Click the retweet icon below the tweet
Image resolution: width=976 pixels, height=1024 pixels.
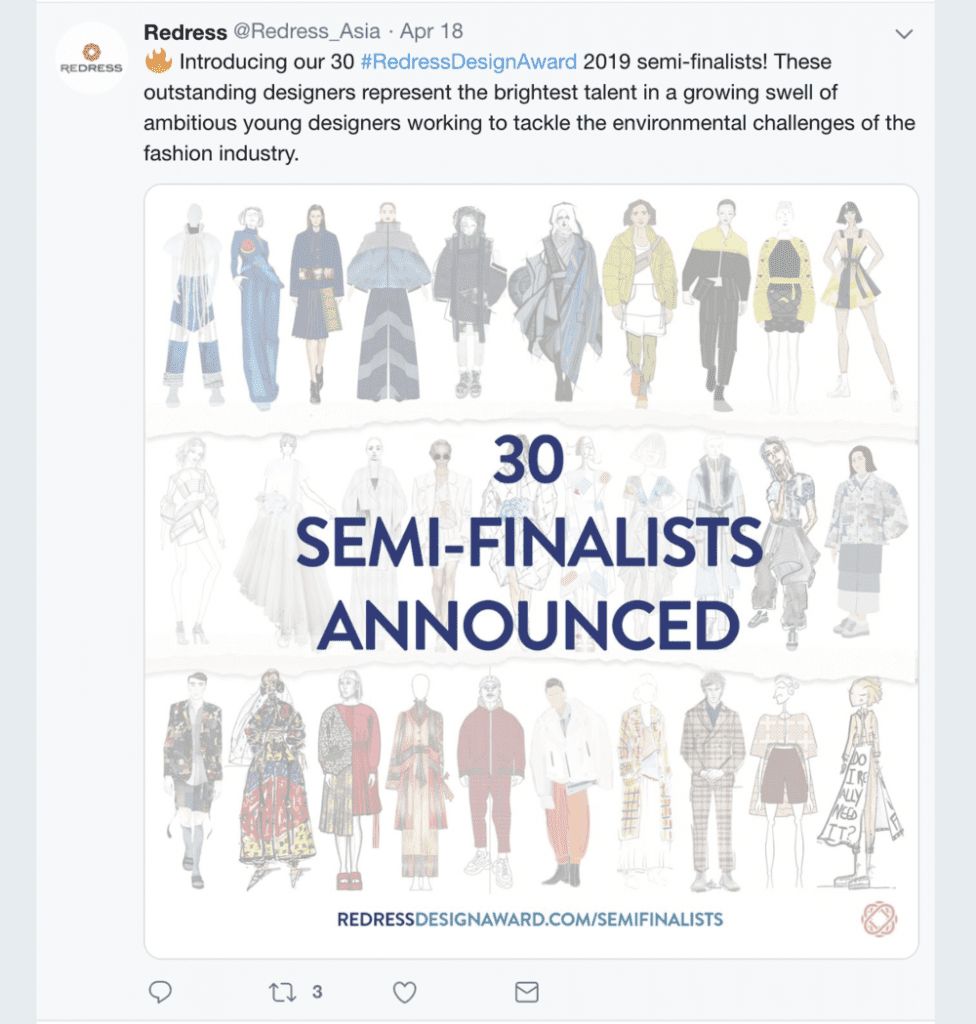(280, 991)
